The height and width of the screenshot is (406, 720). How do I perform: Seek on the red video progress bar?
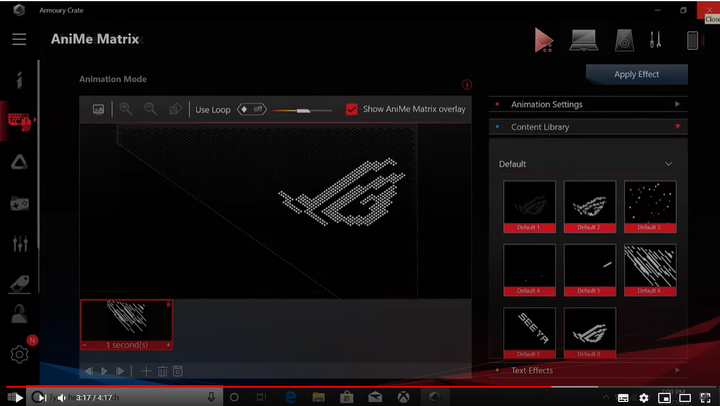pyautogui.click(x=360, y=387)
